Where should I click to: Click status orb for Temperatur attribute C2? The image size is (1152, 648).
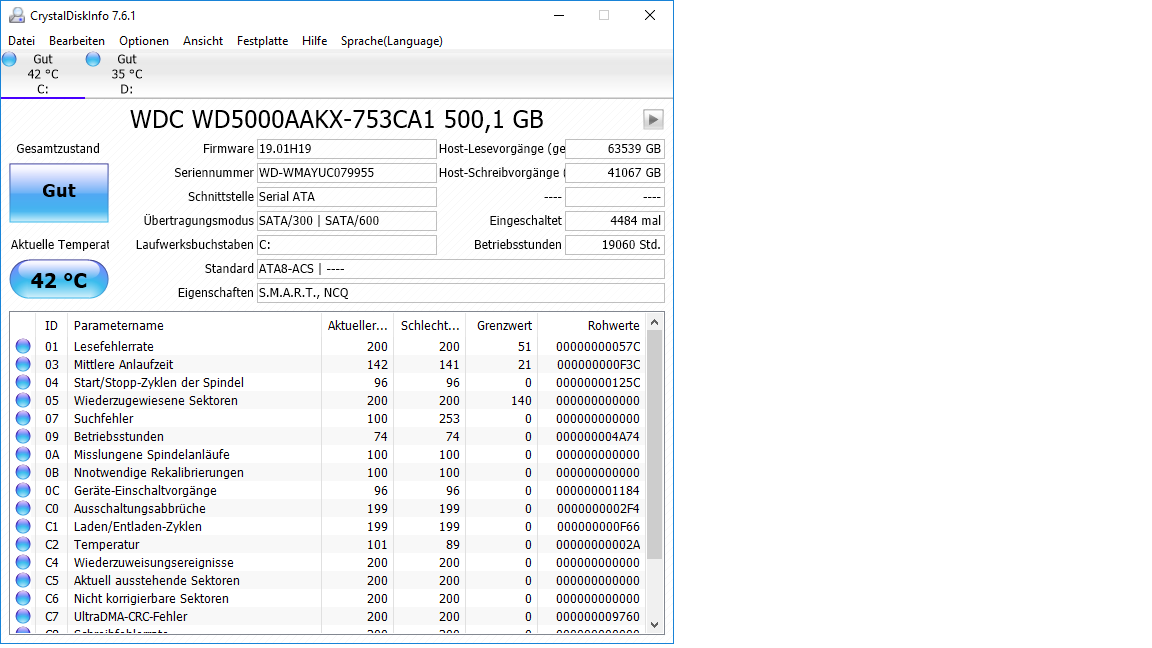pyautogui.click(x=24, y=544)
